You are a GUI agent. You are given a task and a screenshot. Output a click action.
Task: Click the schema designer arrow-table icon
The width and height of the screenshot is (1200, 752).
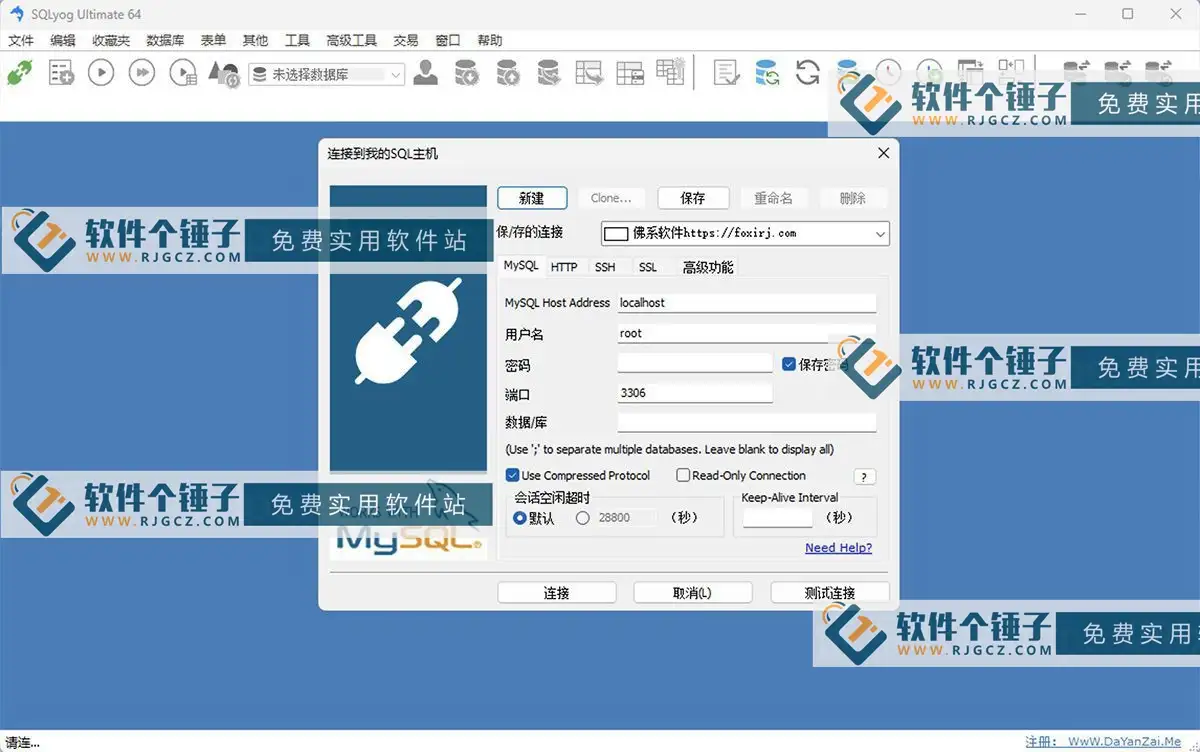click(x=589, y=73)
